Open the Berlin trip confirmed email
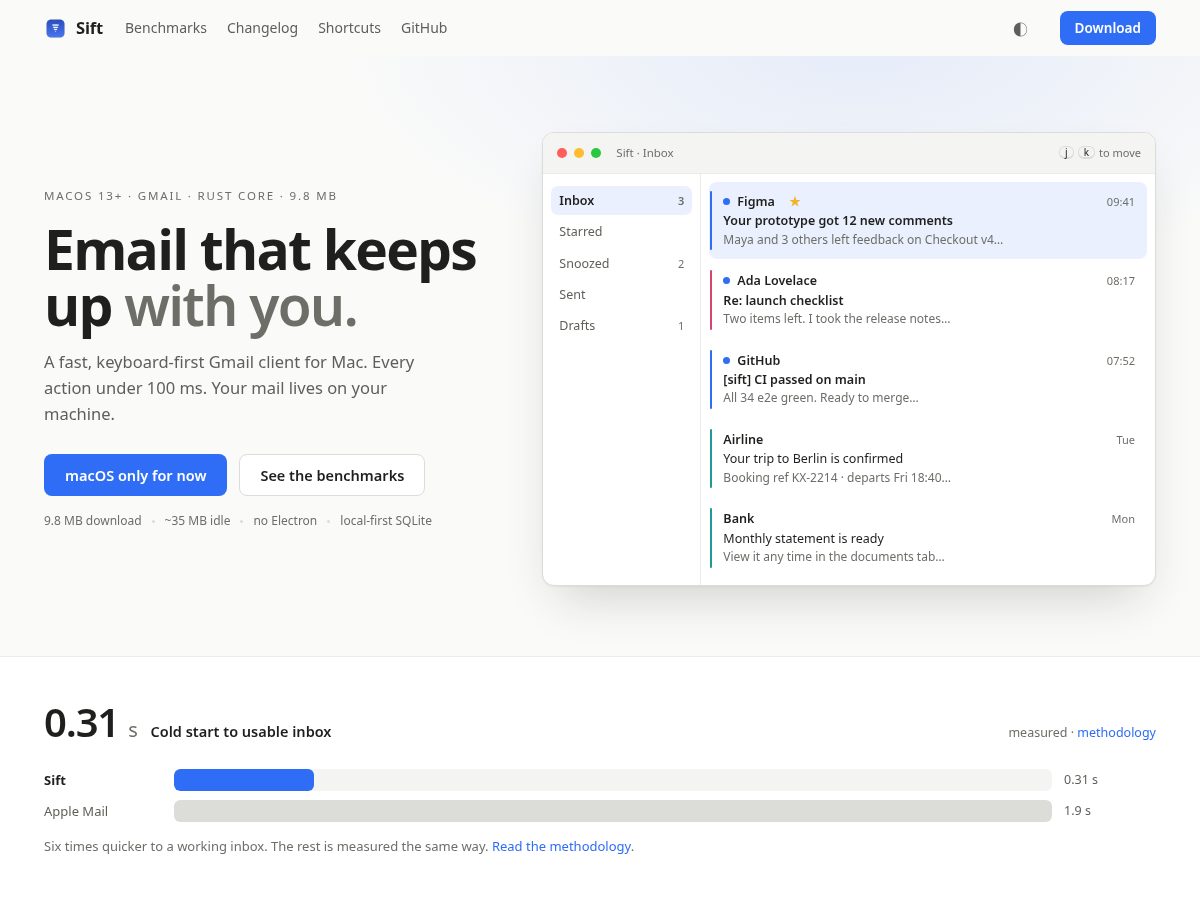 (928, 458)
